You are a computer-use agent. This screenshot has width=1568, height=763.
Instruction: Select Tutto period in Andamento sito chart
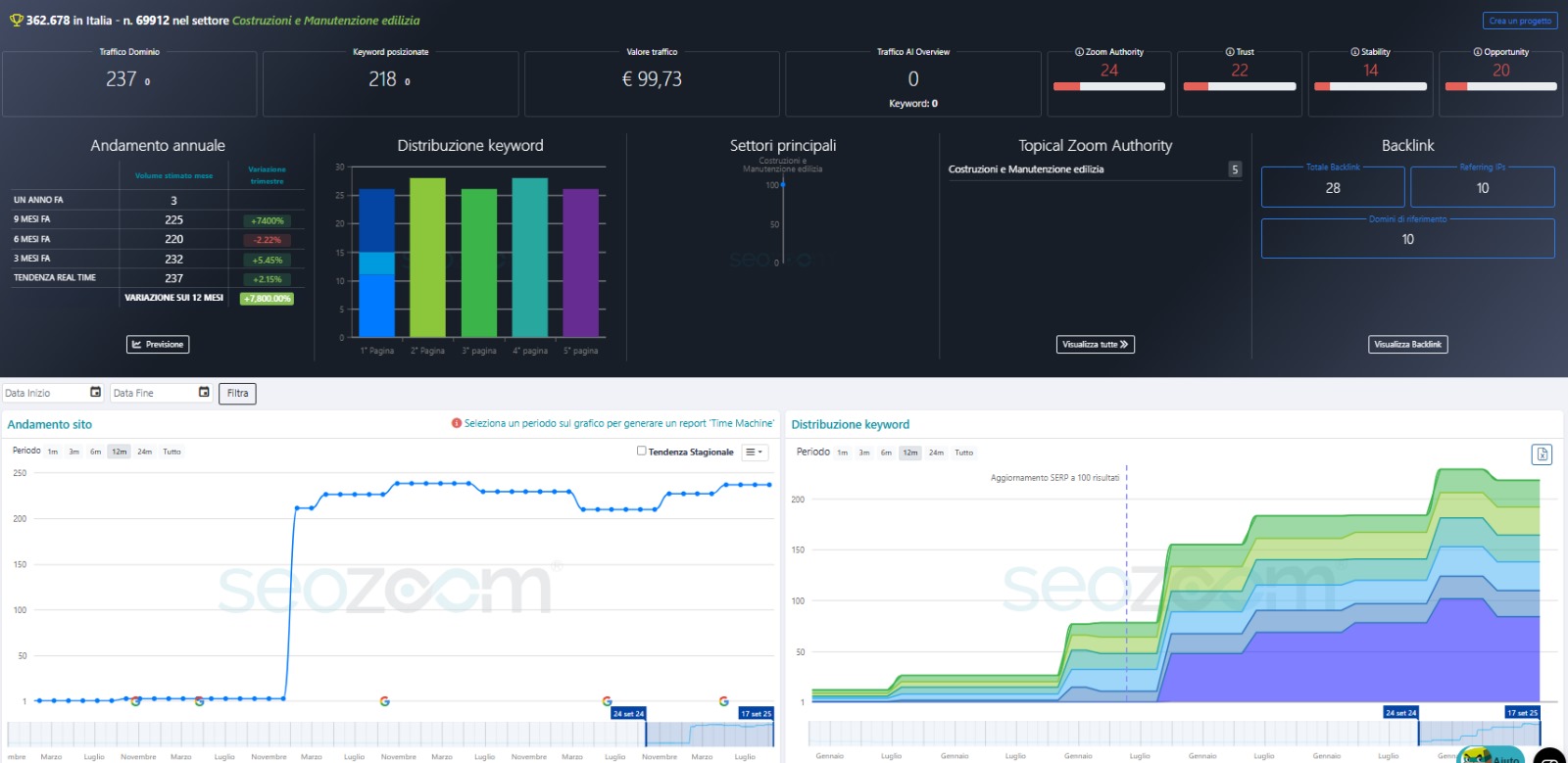tap(171, 452)
